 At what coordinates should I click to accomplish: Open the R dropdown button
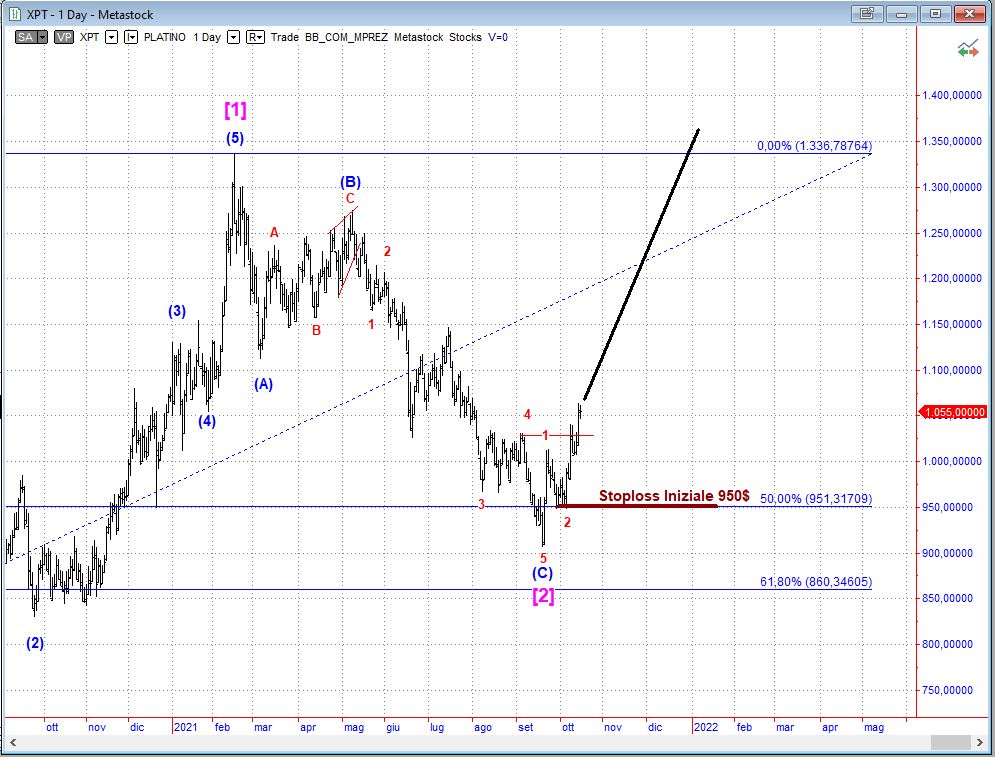(255, 37)
